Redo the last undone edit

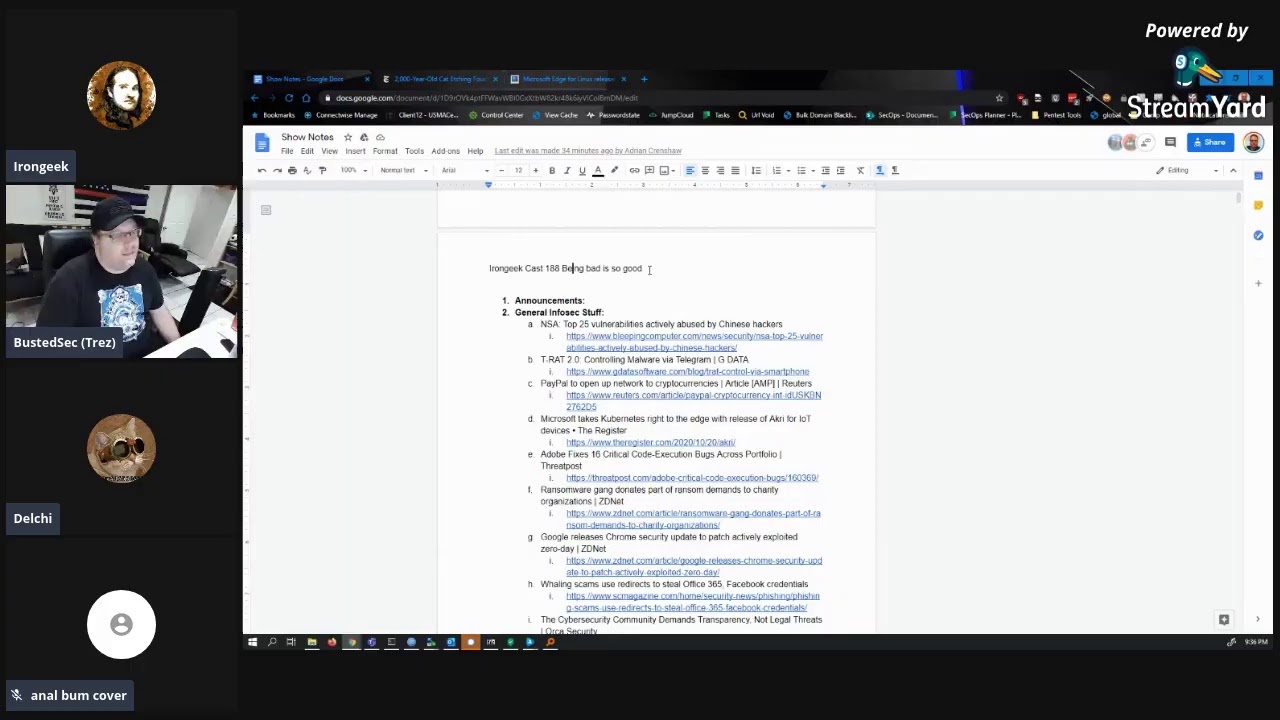tap(277, 170)
